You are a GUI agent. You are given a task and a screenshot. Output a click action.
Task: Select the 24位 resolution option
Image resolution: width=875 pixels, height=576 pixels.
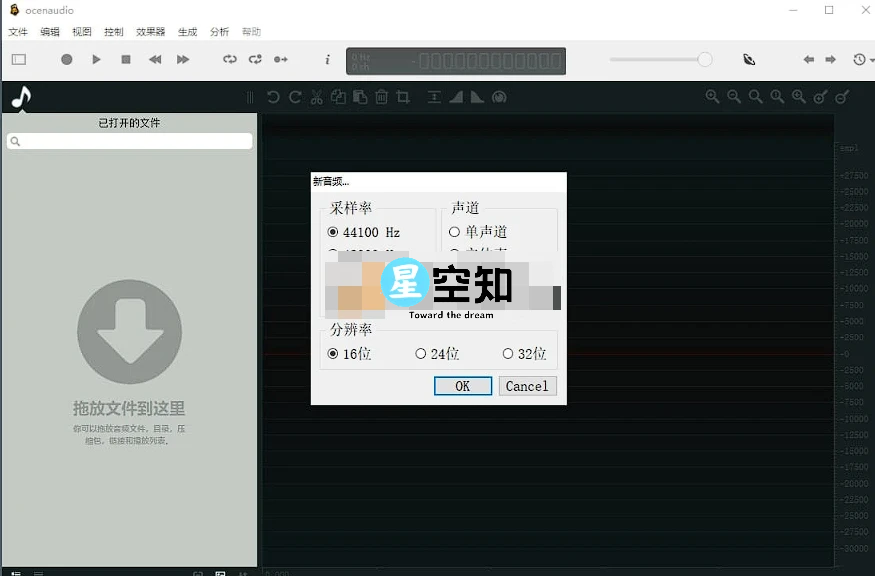click(x=435, y=353)
